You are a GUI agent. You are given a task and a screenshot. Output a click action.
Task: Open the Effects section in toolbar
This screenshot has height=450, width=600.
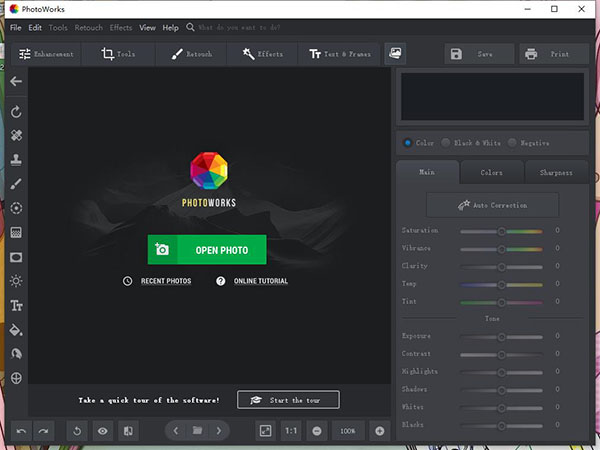coord(262,54)
